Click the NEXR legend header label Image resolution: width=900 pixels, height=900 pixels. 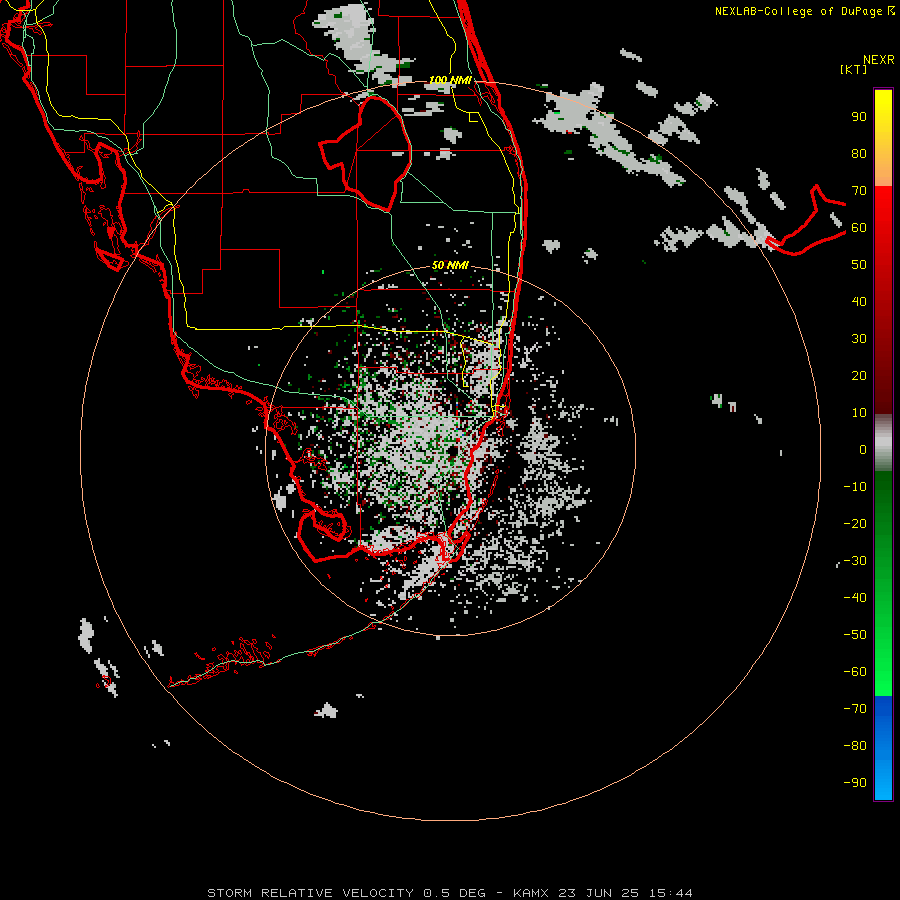click(x=878, y=60)
